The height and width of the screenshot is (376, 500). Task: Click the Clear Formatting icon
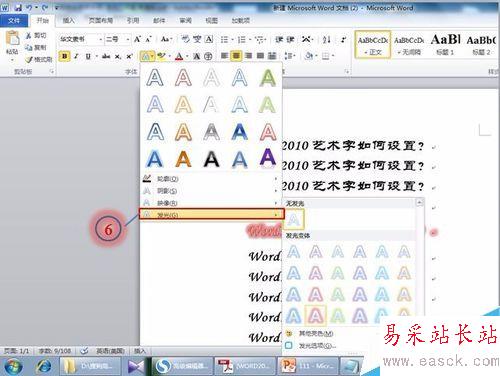(x=186, y=39)
